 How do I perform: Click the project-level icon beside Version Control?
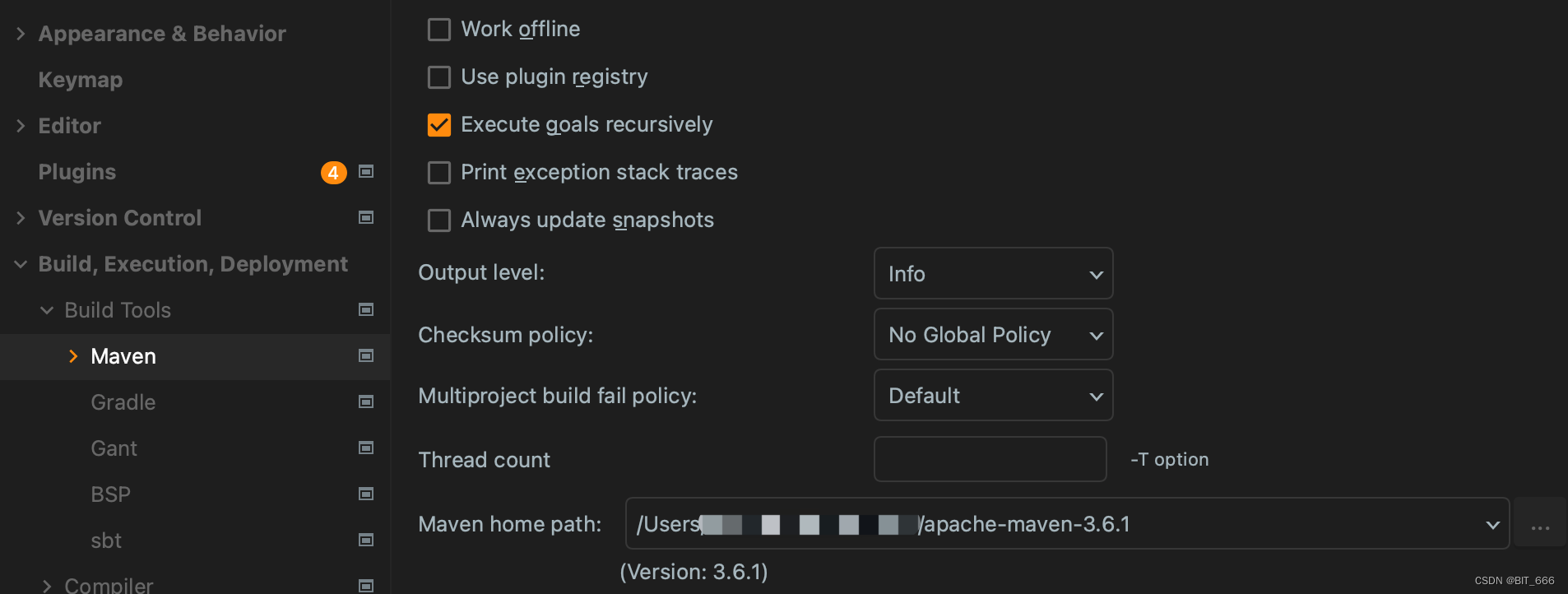point(366,217)
